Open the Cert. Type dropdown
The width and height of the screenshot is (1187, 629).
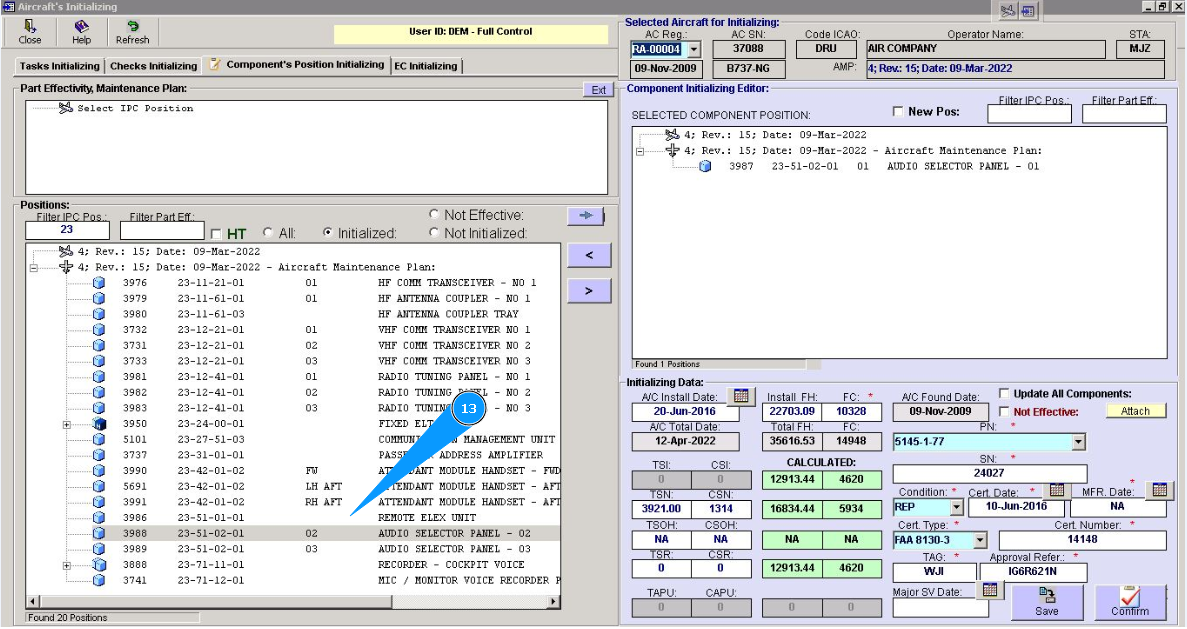(x=979, y=540)
